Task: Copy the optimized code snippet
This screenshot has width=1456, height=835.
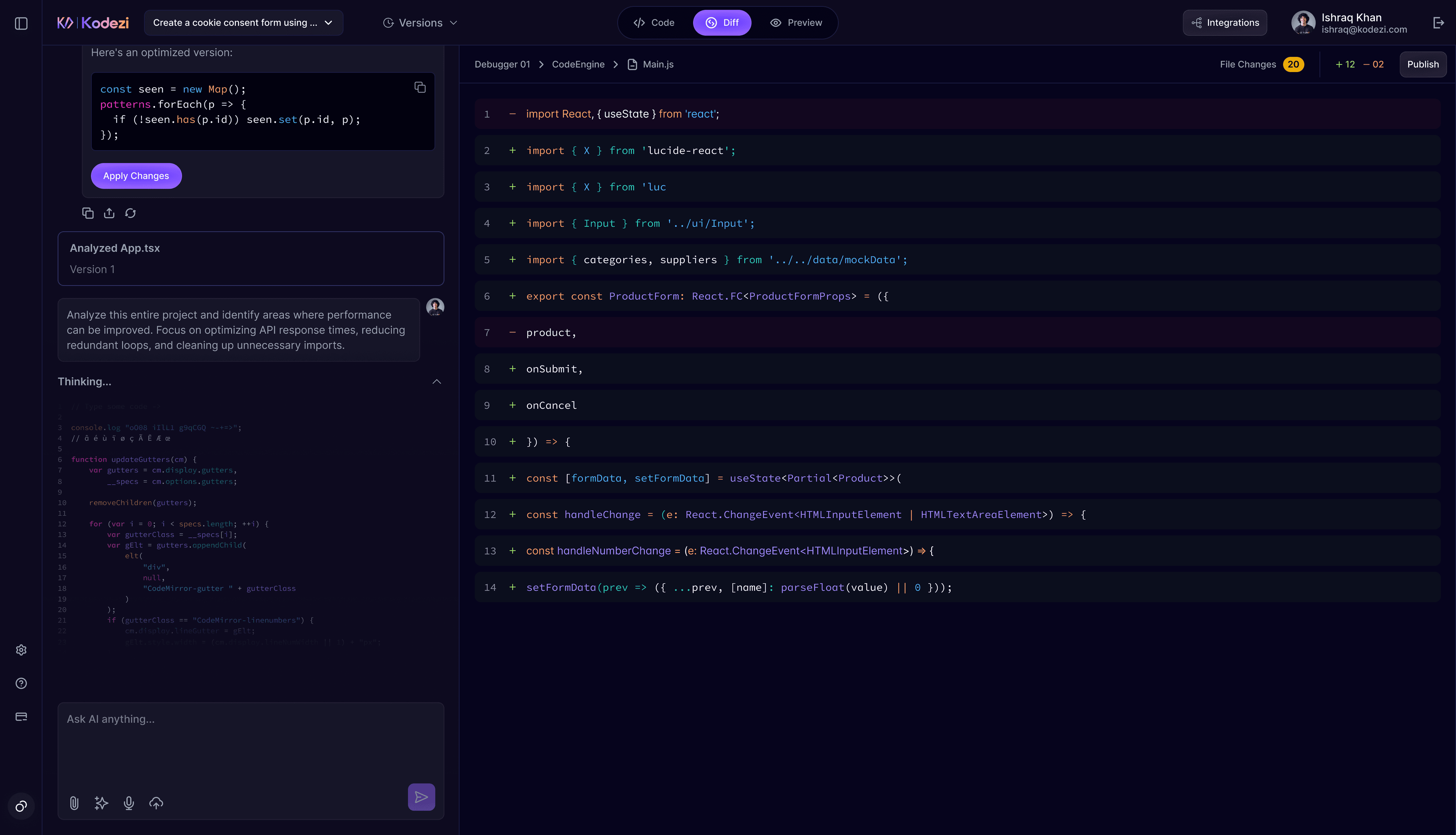Action: (x=420, y=87)
